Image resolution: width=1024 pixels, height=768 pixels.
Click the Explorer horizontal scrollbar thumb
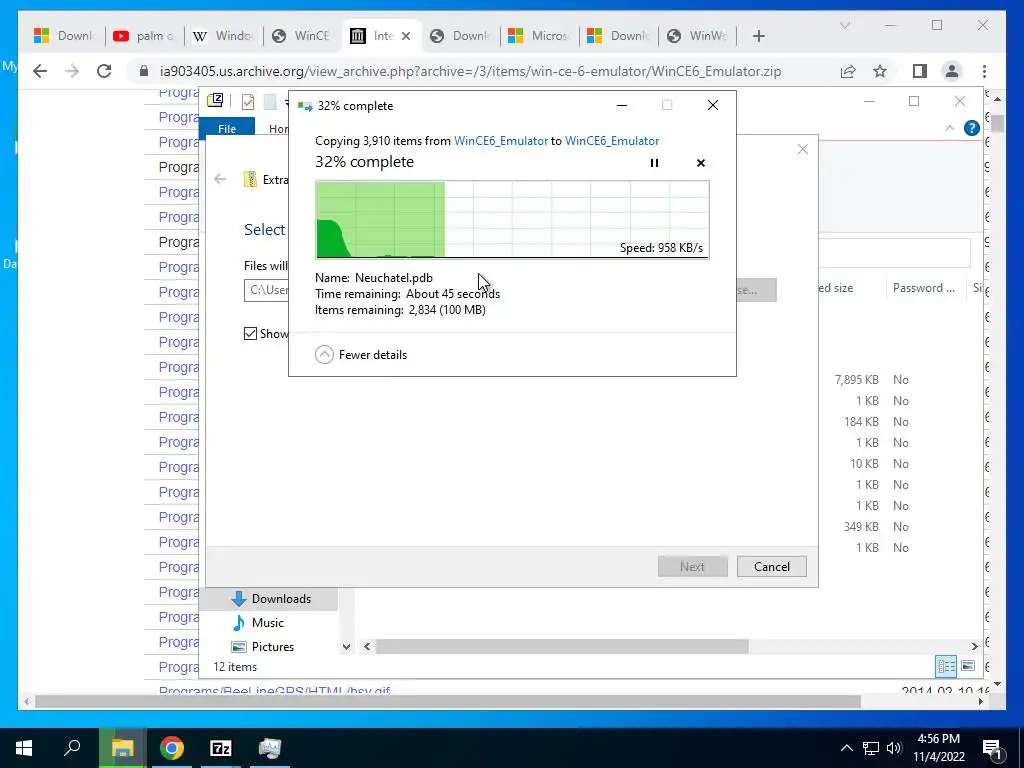click(x=562, y=647)
